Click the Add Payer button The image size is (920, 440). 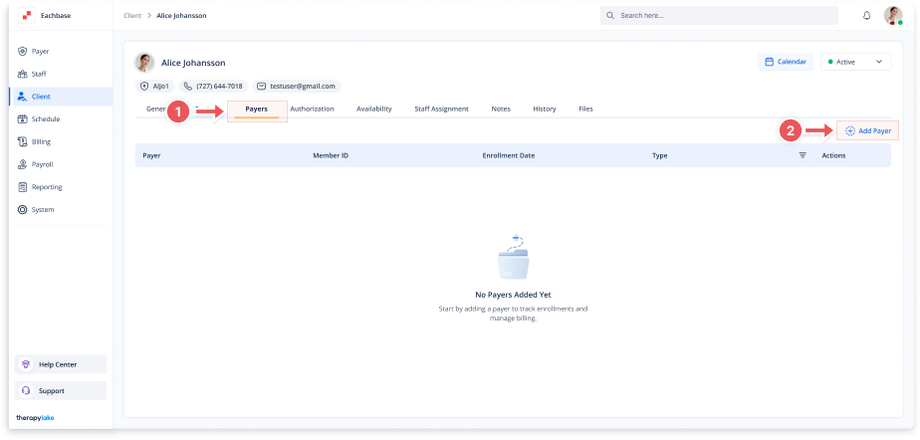pyautogui.click(x=868, y=131)
